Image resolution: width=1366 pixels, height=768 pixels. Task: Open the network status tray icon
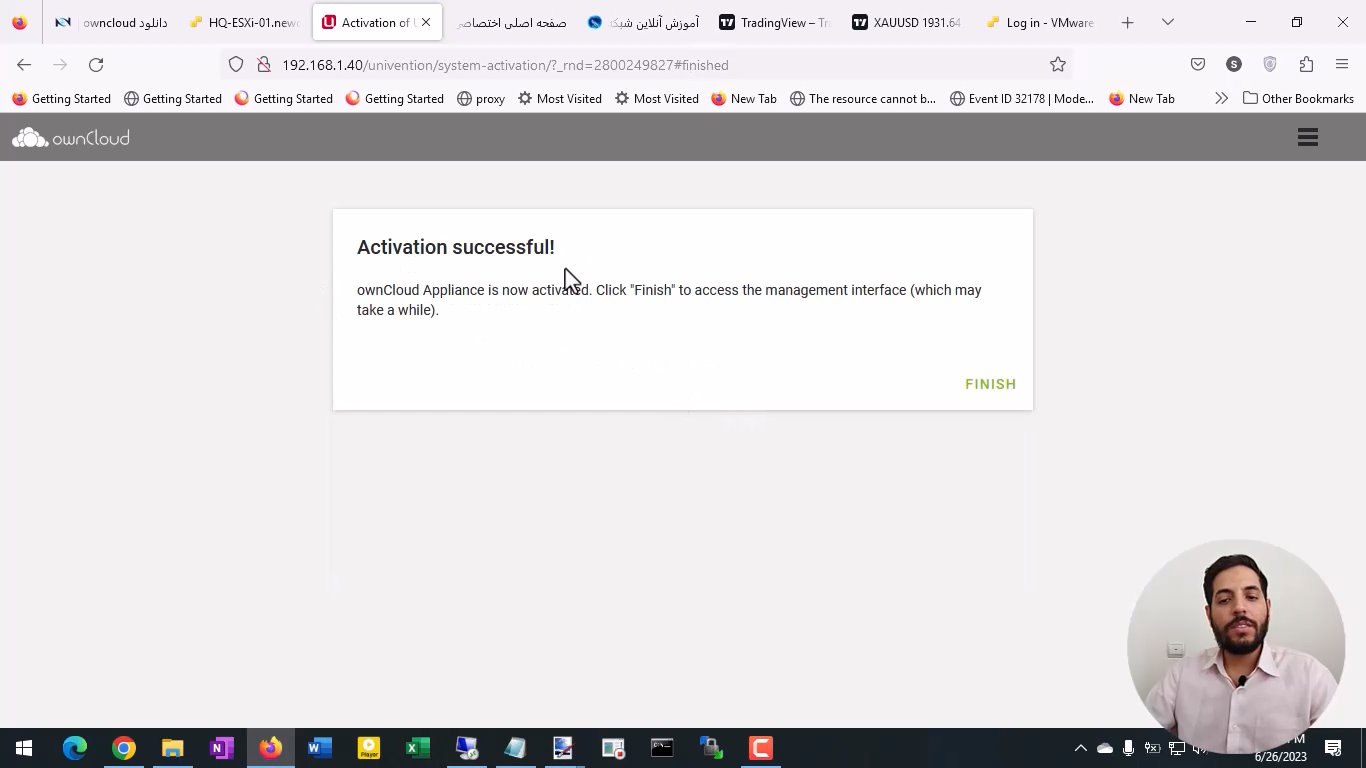pyautogui.click(x=1177, y=748)
